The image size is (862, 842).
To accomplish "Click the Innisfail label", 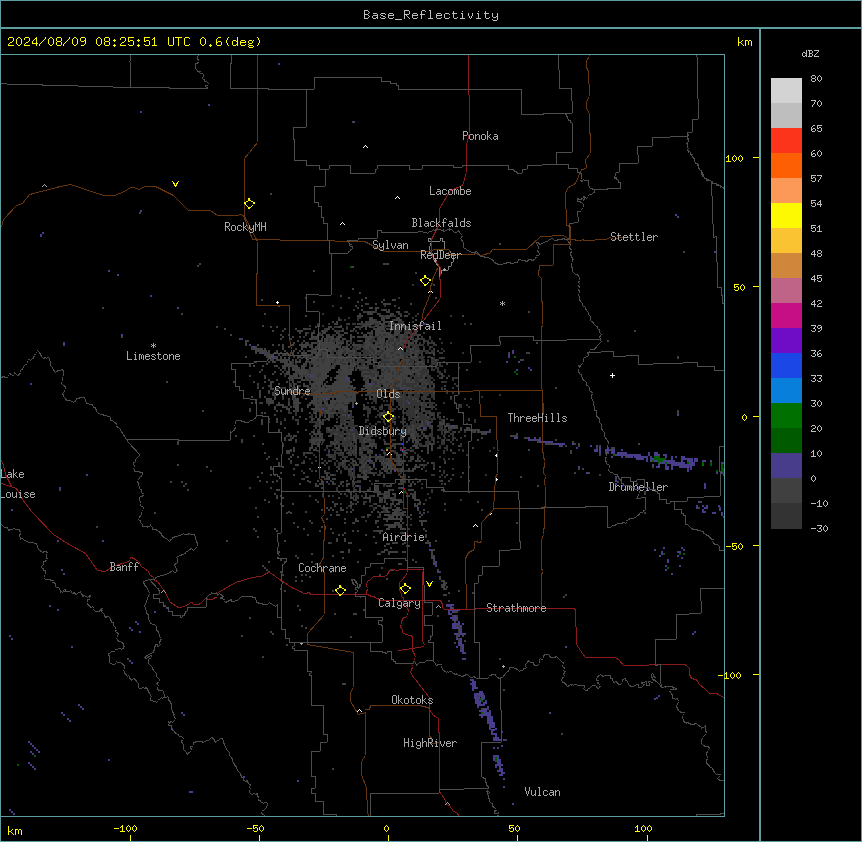I will [415, 326].
